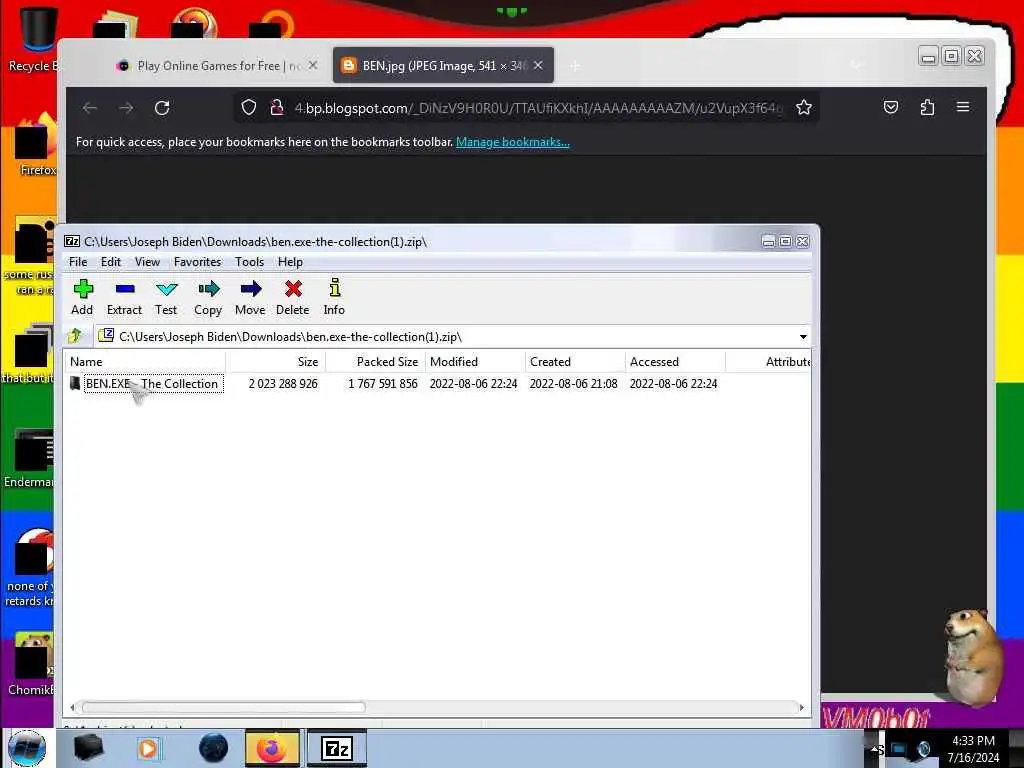1024x768 pixels.
Task: Go up one folder level in 7-Zip
Action: (x=74, y=336)
